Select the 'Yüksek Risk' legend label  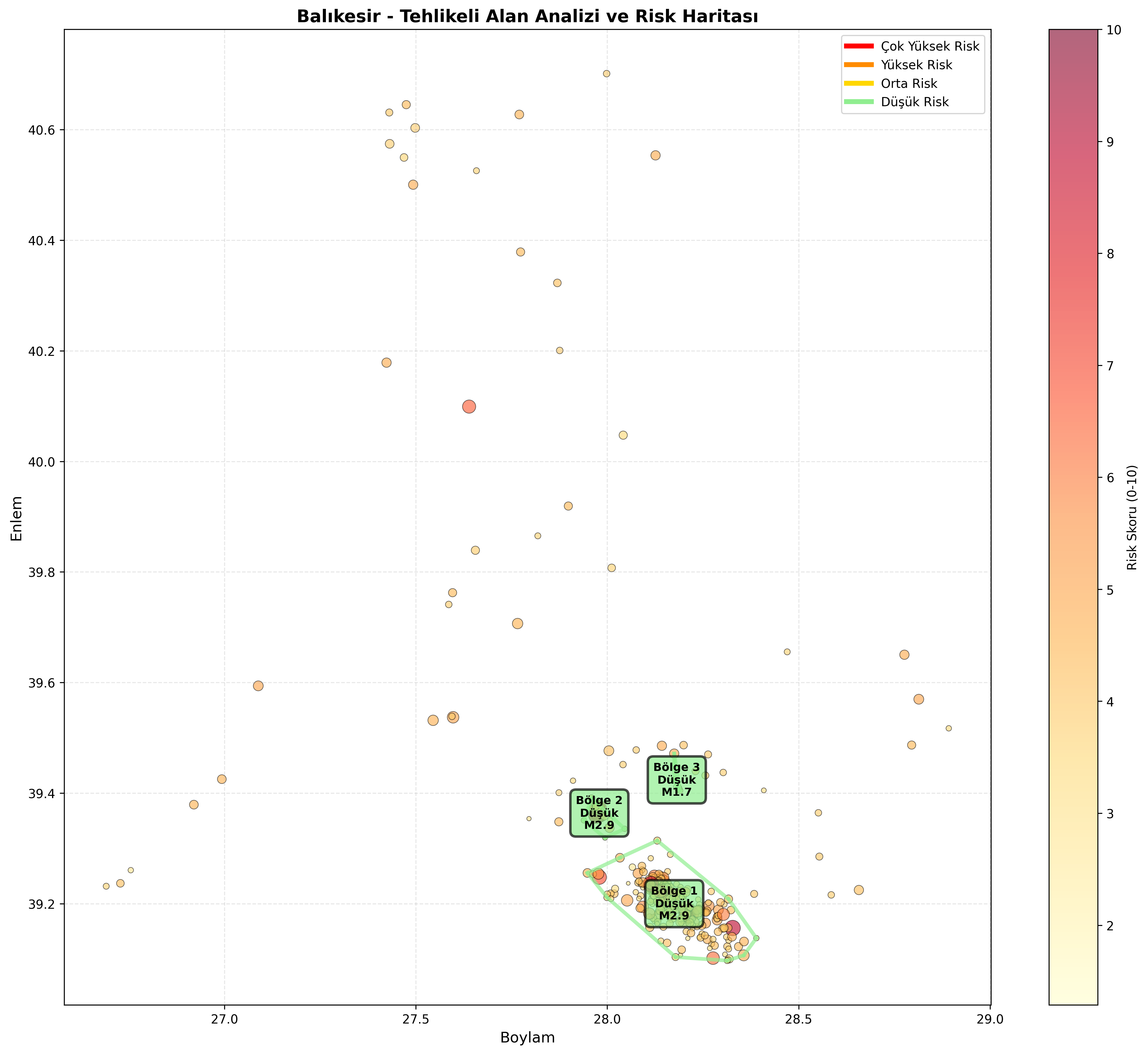pos(916,65)
